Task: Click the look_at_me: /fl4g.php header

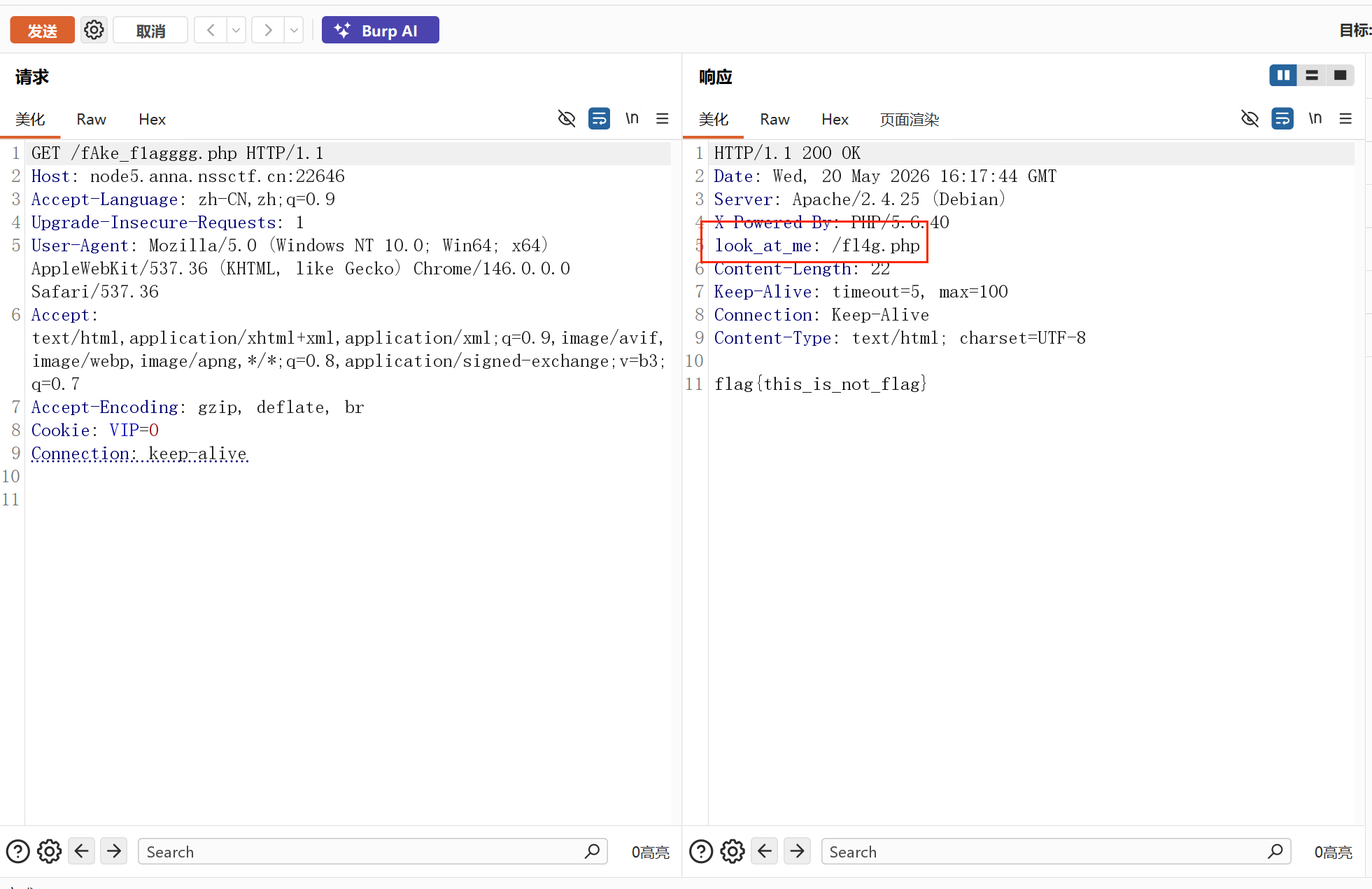Action: pos(817,246)
